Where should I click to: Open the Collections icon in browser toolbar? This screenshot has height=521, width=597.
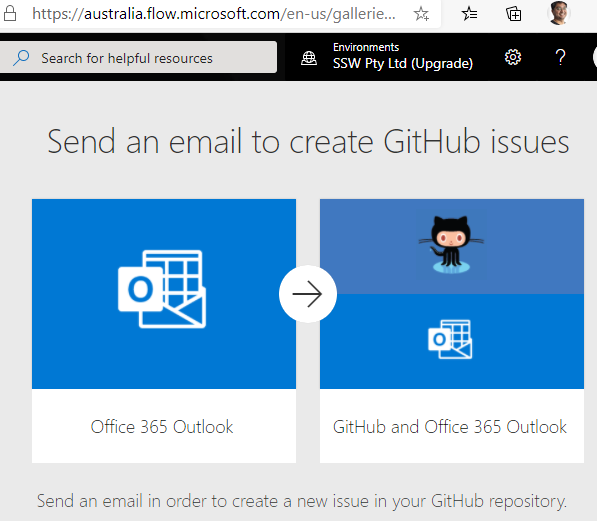[514, 14]
